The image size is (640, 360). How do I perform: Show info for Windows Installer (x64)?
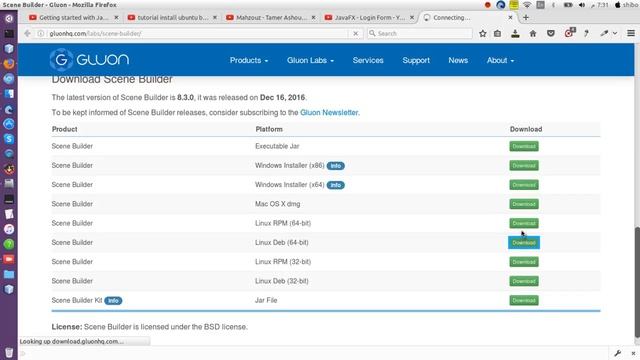point(336,185)
